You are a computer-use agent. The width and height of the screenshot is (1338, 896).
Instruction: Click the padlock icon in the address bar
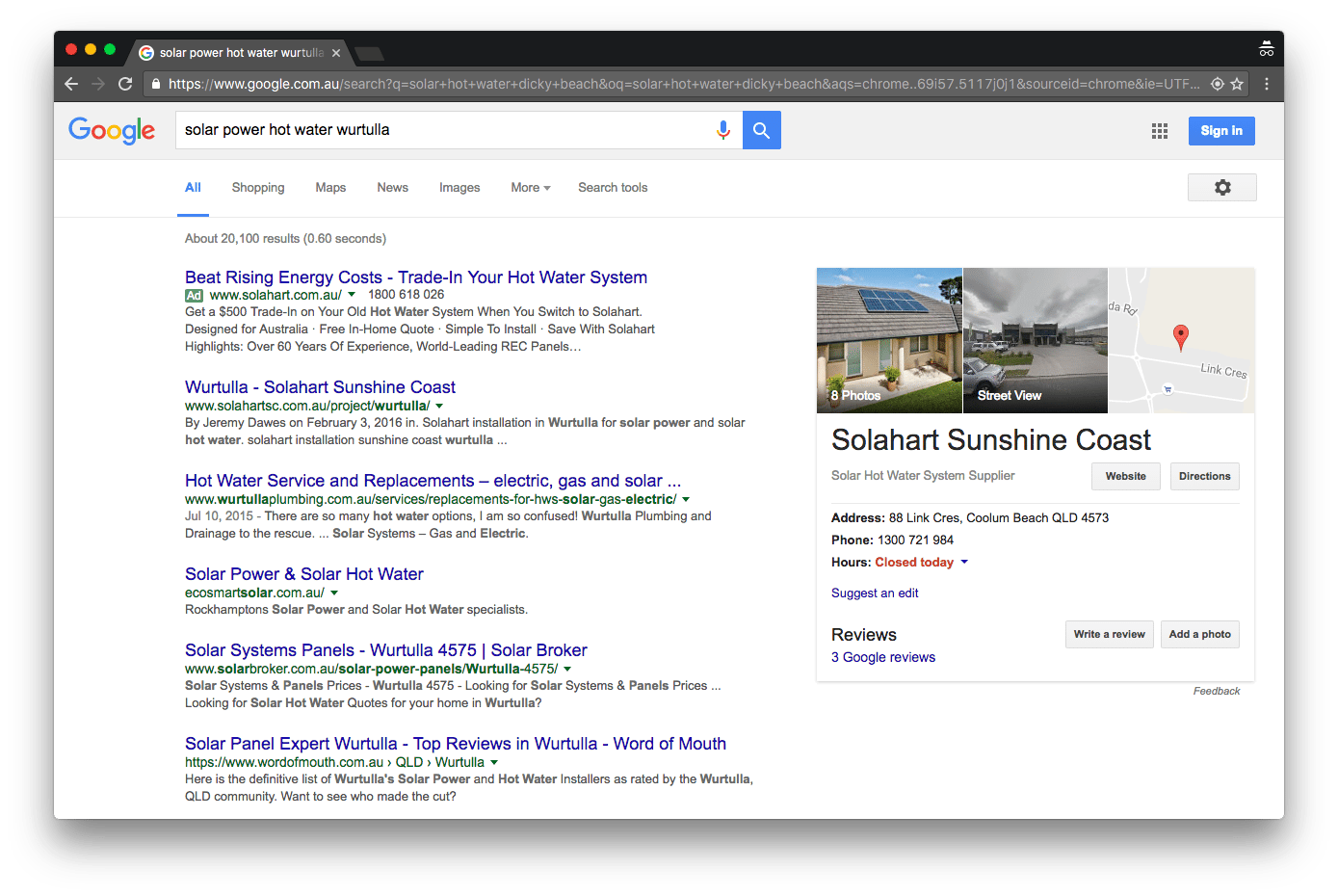click(155, 84)
